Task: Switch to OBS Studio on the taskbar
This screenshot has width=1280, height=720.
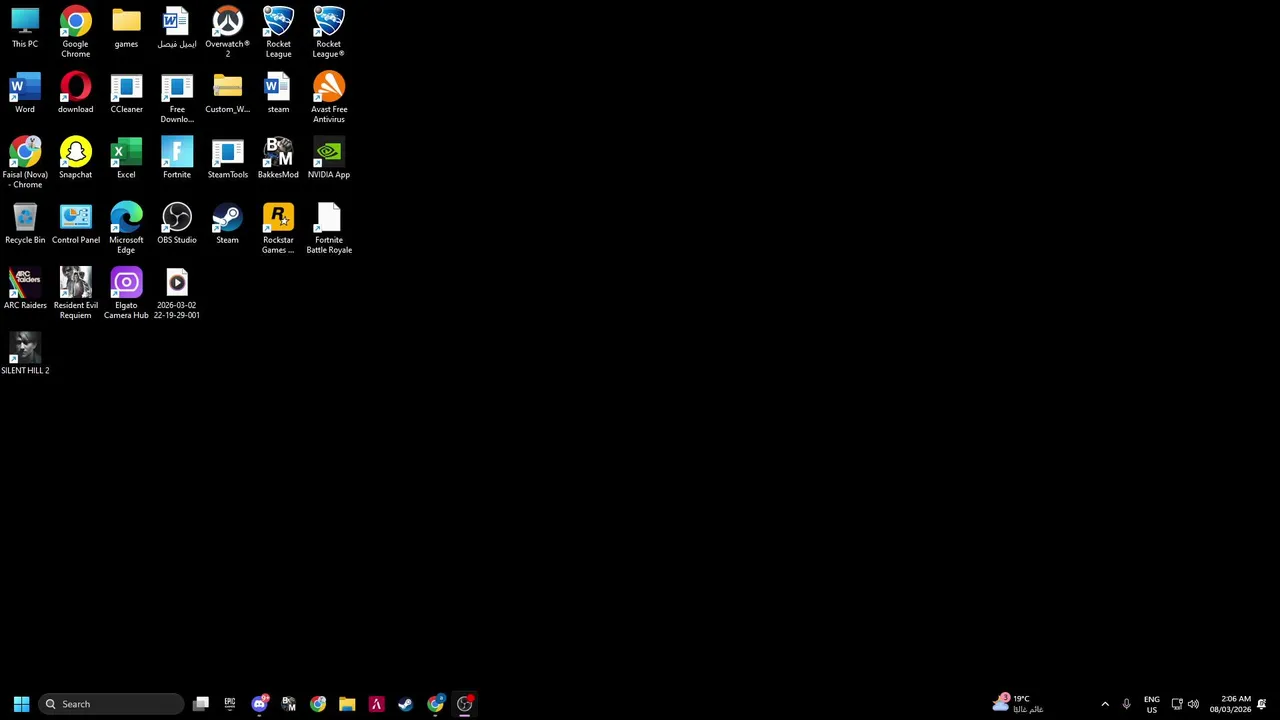Action: 464,704
